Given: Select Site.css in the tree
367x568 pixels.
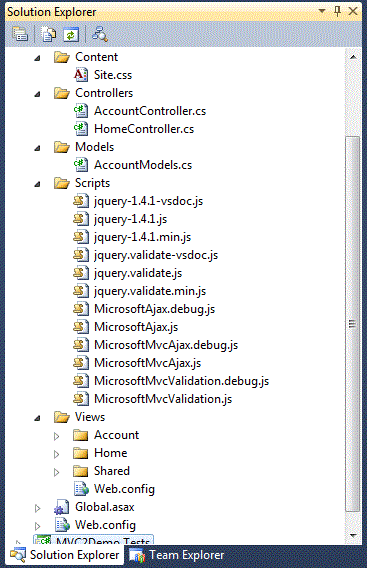Looking at the screenshot, I should click(113, 75).
